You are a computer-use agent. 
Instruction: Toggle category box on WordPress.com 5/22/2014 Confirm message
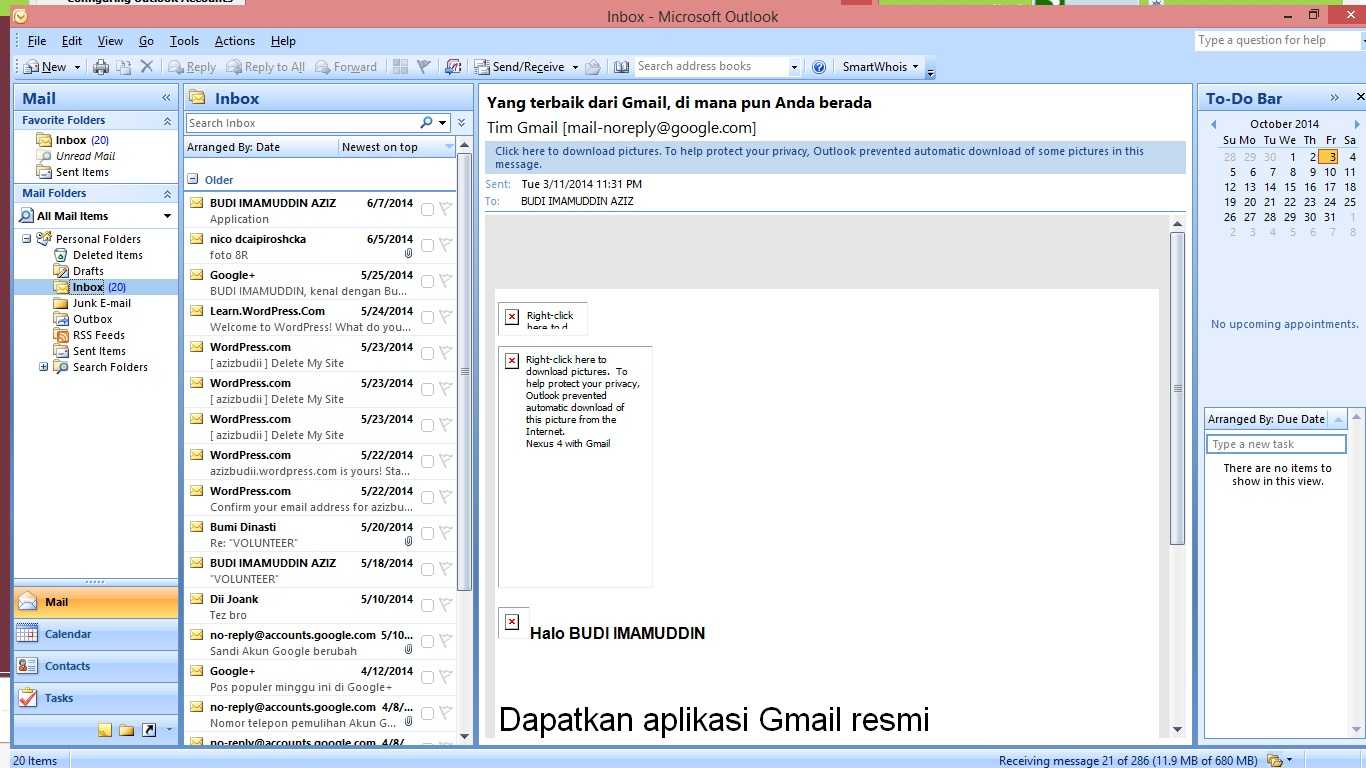pos(427,497)
